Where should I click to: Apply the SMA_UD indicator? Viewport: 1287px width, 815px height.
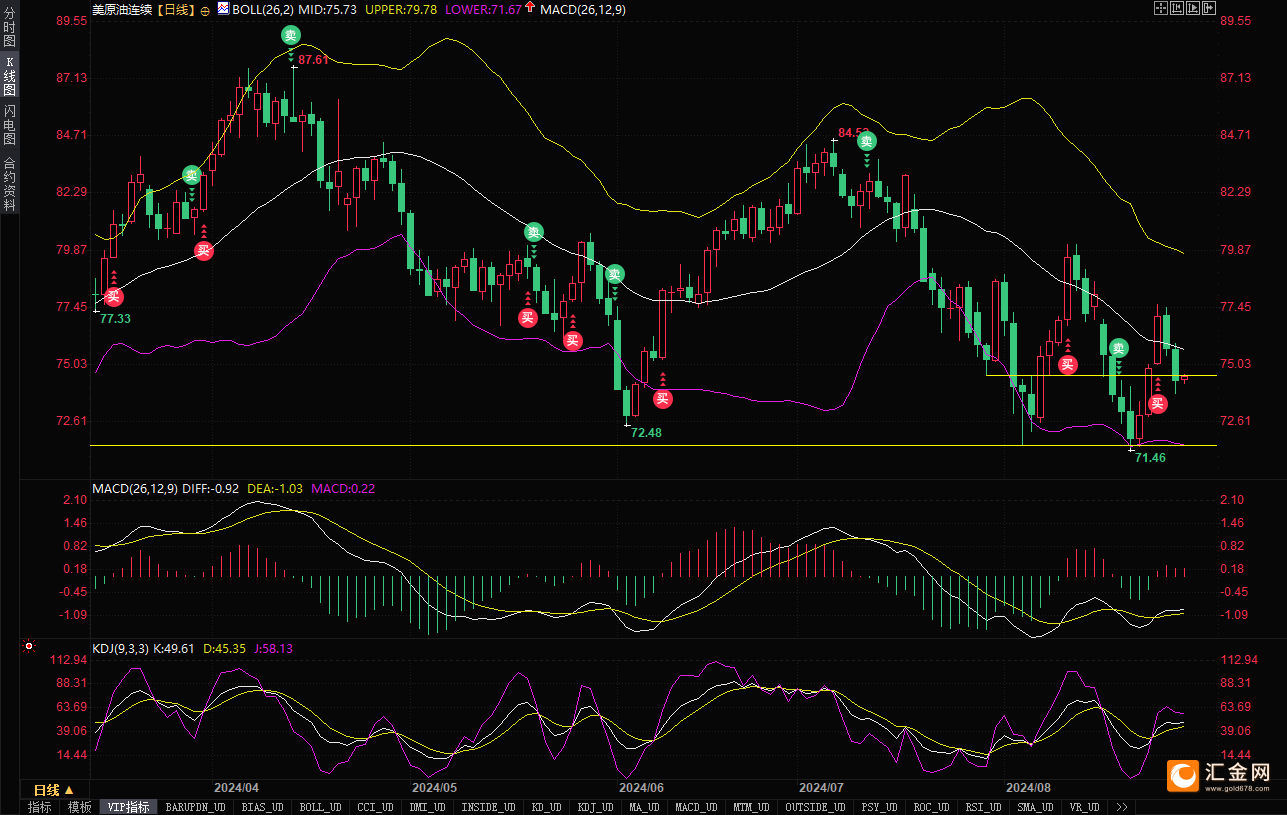[1035, 807]
